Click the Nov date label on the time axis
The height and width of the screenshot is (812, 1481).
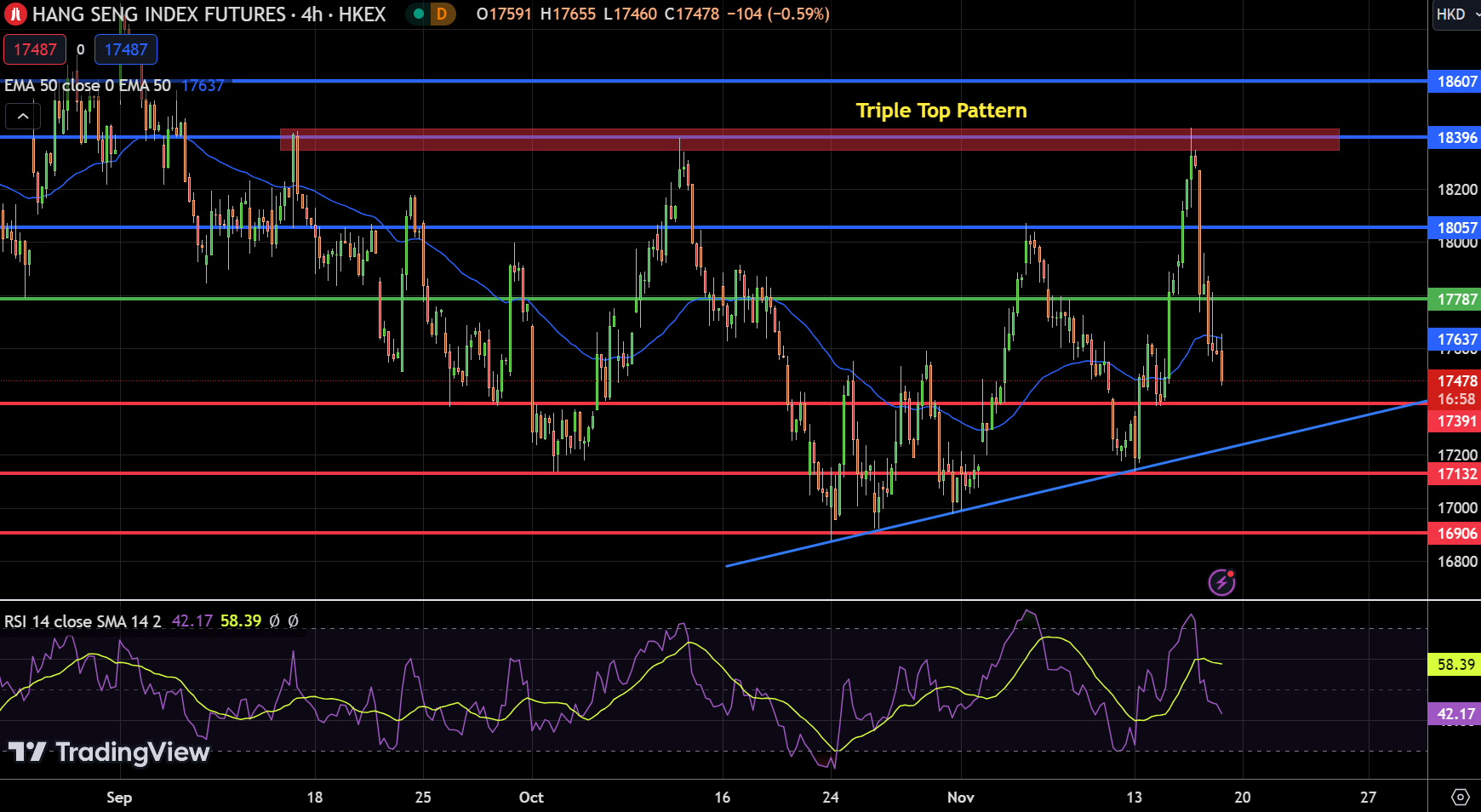click(961, 798)
